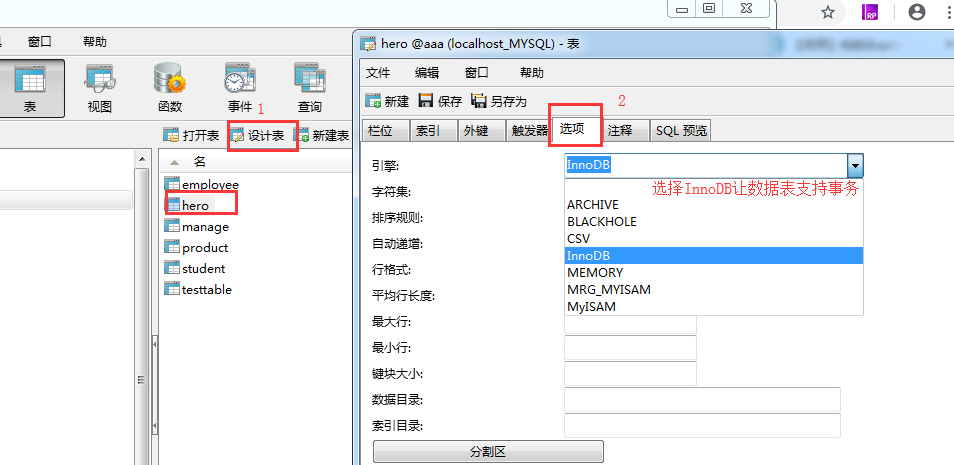
Task: Open 窗口 menu in hero designer window
Action: pyautogui.click(x=476, y=73)
